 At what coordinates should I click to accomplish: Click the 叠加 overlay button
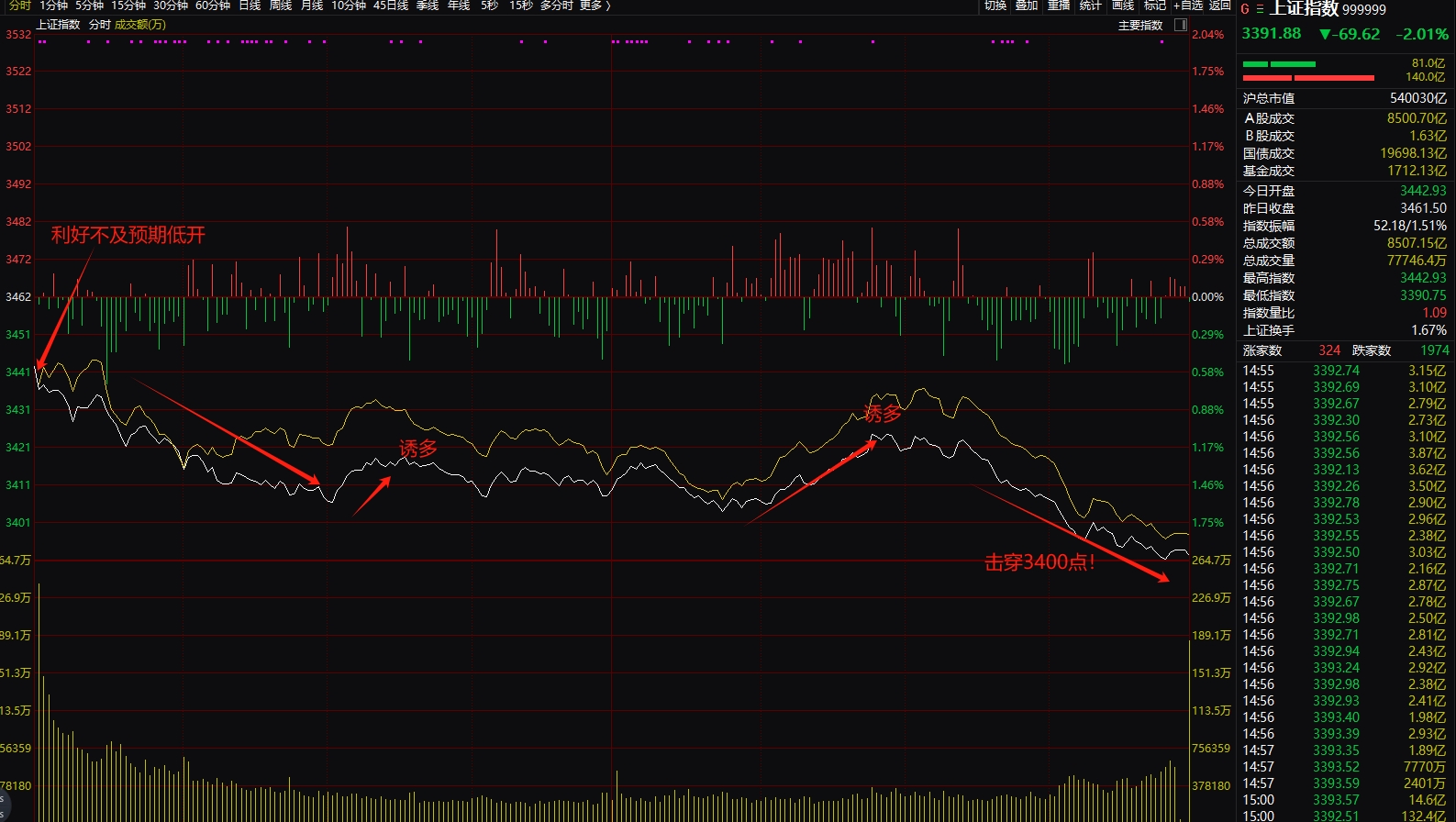coord(1027,6)
